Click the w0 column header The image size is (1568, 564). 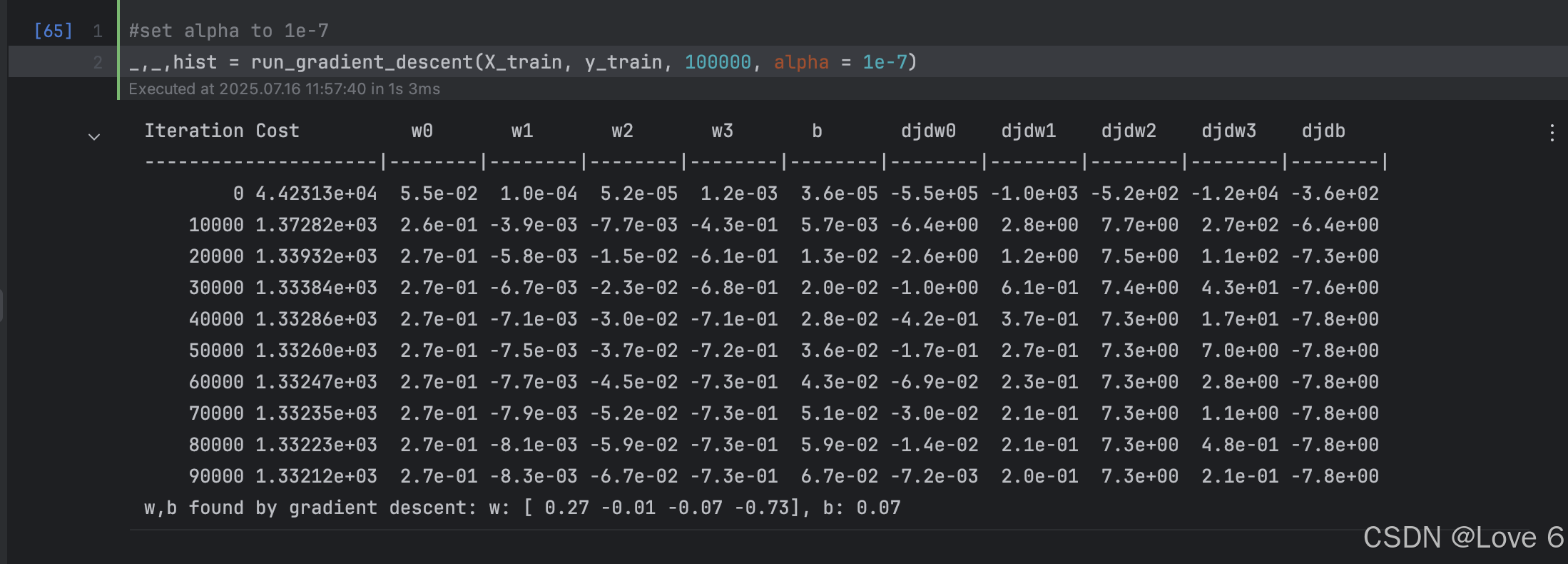(x=422, y=131)
